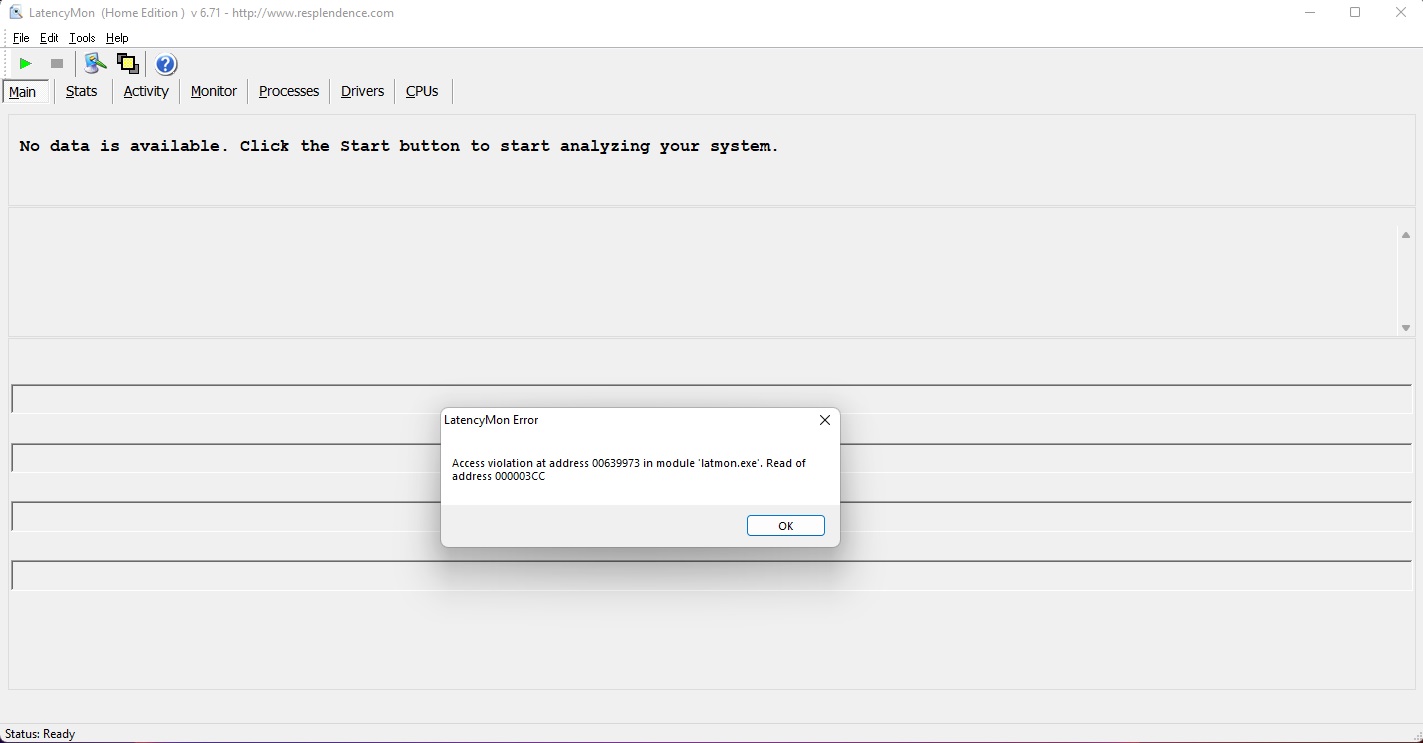Viewport: 1423px width, 743px height.
Task: Click the 'LatencyMon Error' dialog title
Action: [x=491, y=420]
